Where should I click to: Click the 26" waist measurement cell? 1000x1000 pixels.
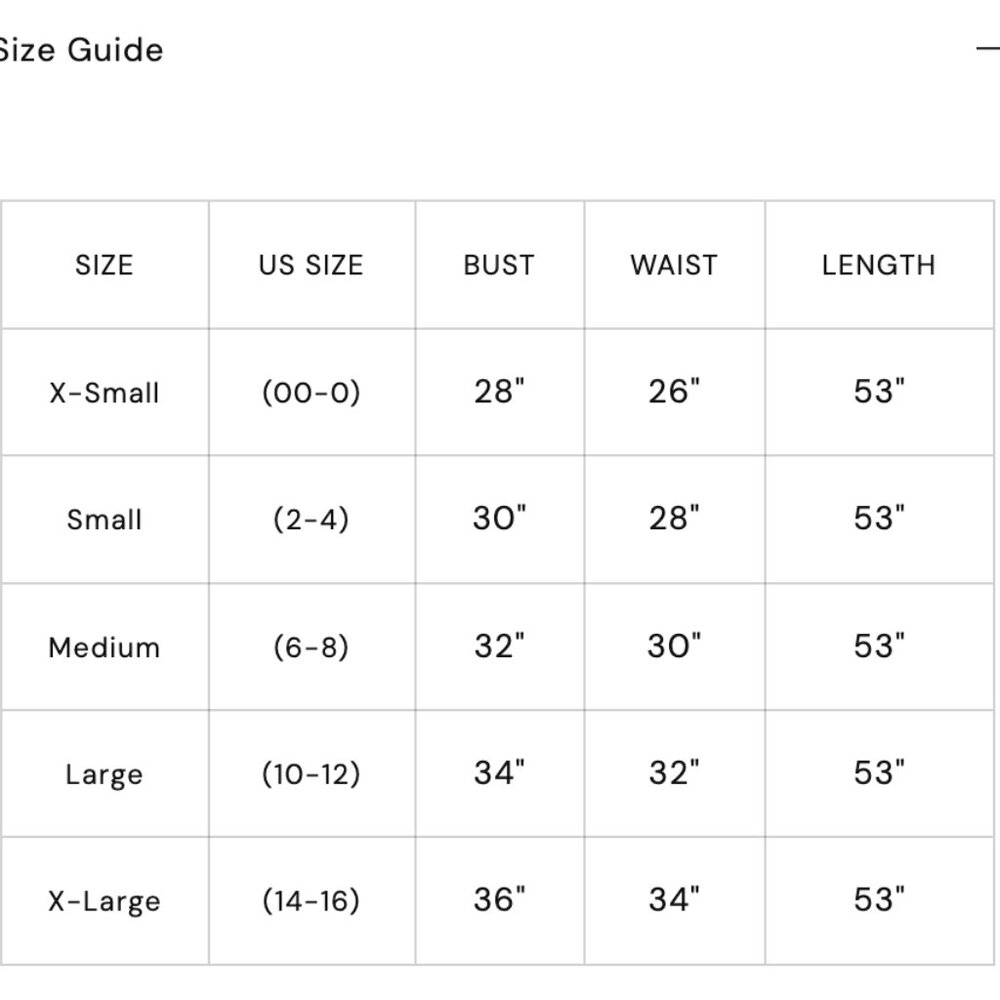(x=674, y=391)
